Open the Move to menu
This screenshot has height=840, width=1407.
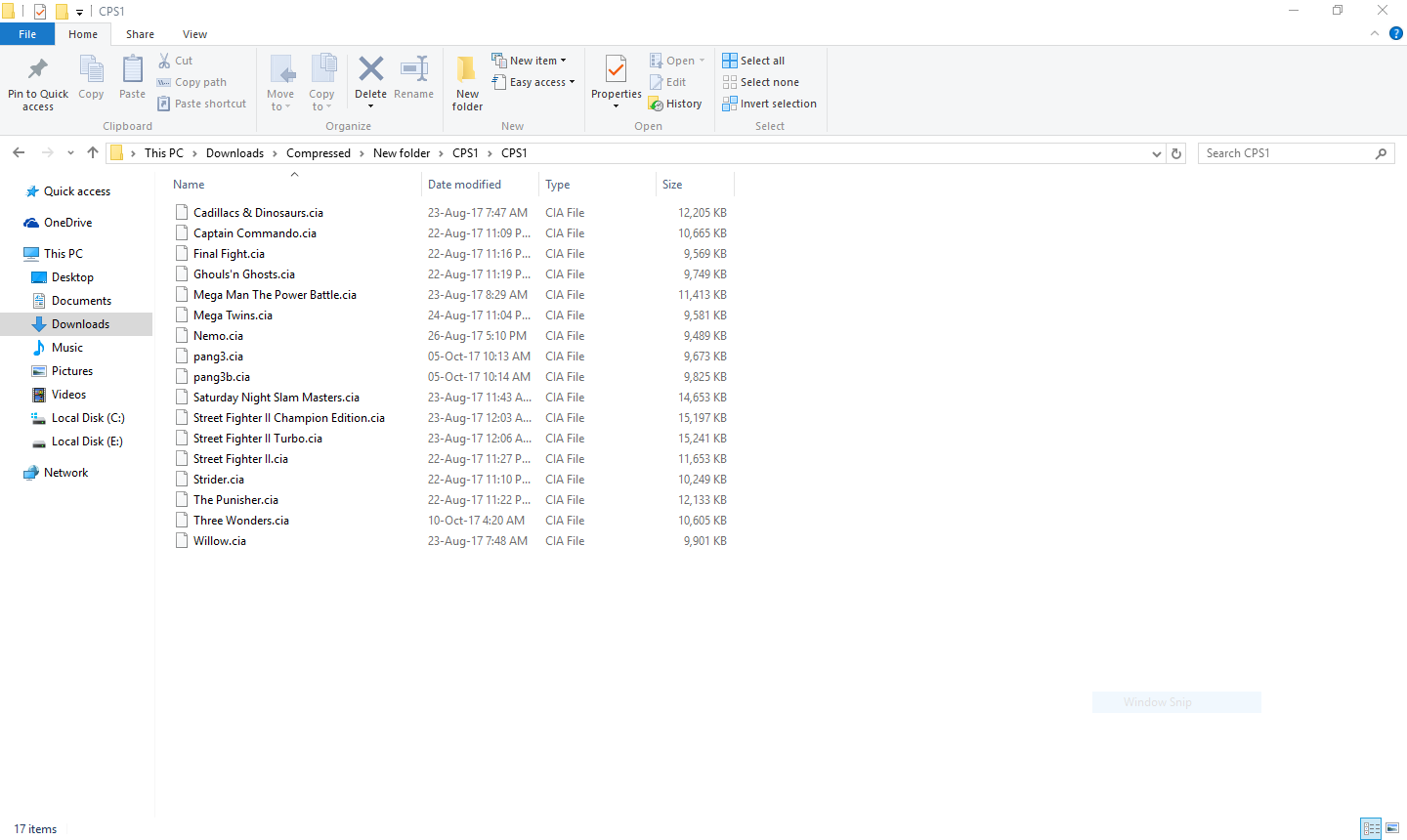pyautogui.click(x=280, y=83)
